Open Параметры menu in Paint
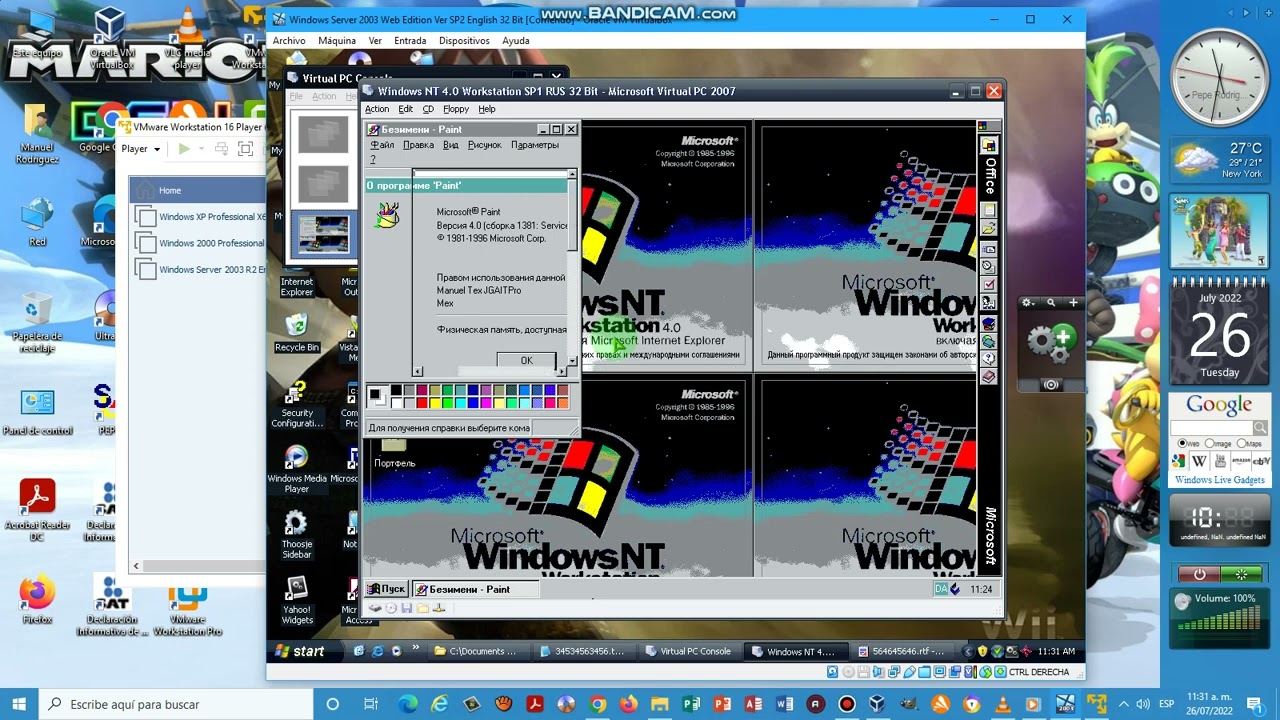Viewport: 1280px width, 720px height. [x=535, y=145]
